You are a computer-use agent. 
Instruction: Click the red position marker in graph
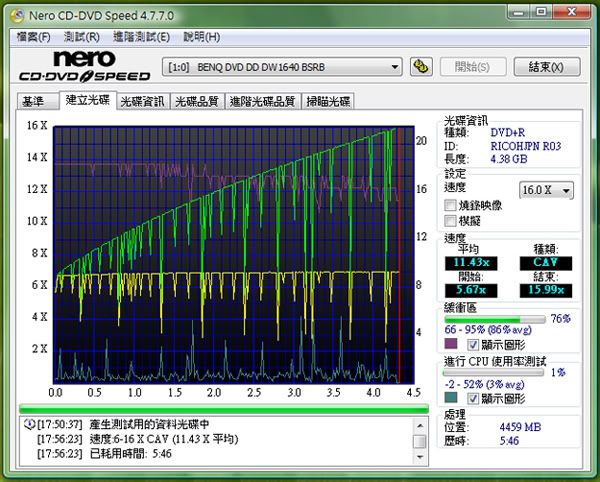click(399, 255)
